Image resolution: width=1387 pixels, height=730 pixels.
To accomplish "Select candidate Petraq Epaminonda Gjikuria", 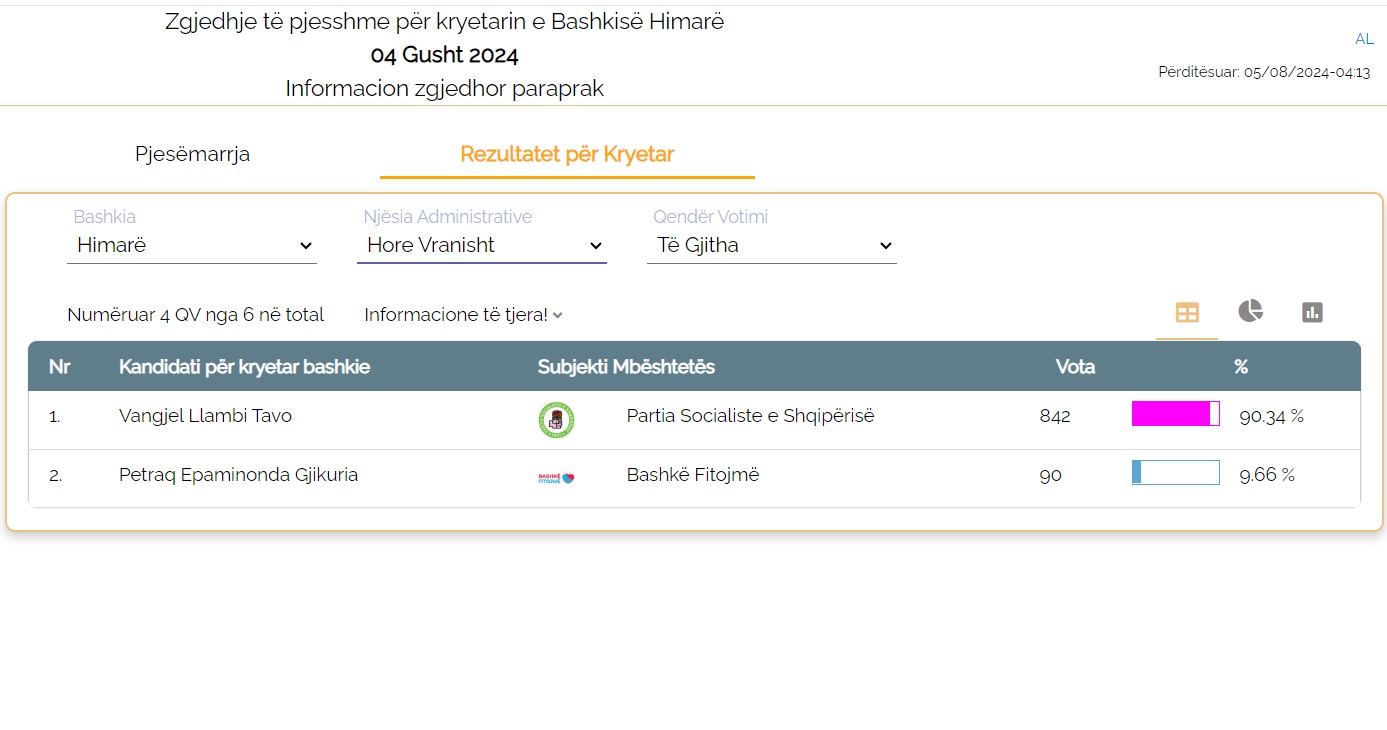I will (x=238, y=475).
